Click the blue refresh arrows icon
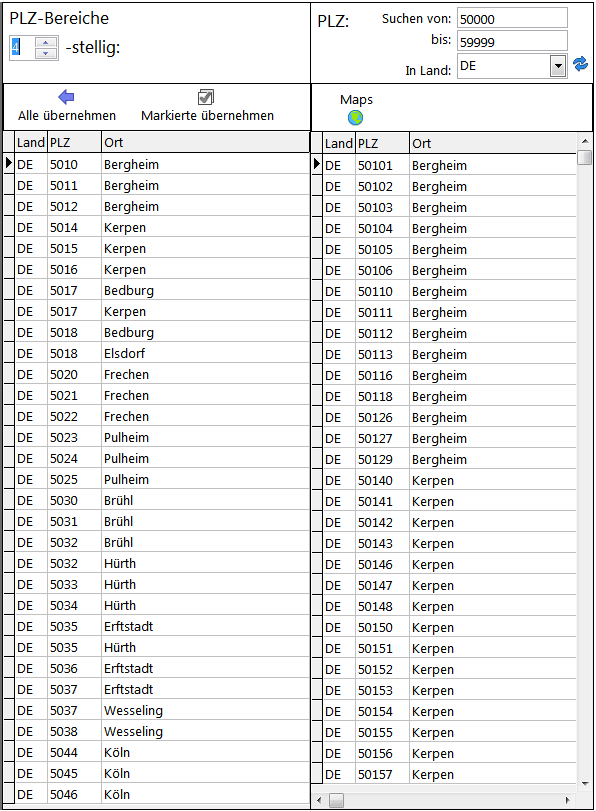Viewport: 596px width, 811px height. tap(580, 64)
